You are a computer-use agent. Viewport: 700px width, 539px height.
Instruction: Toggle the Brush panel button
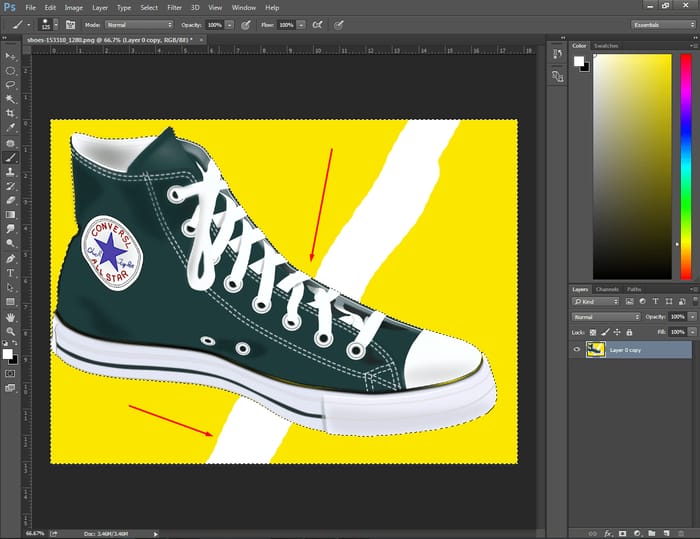[70, 25]
